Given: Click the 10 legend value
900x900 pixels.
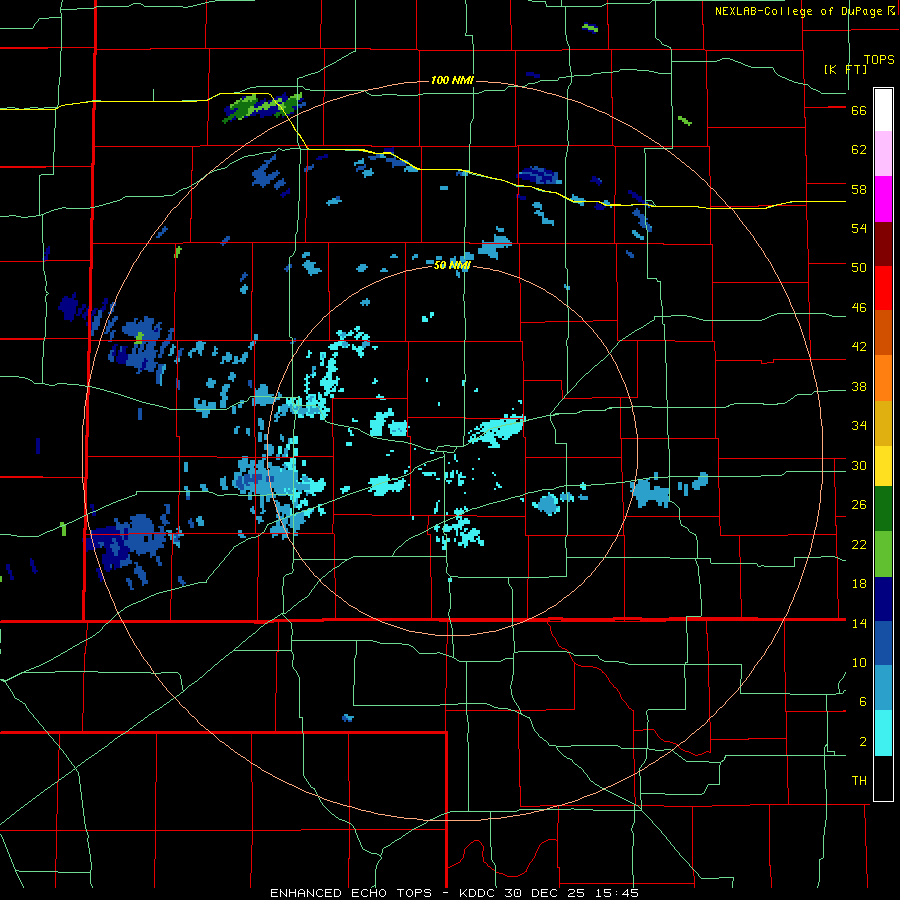Looking at the screenshot, I should pos(859,663).
